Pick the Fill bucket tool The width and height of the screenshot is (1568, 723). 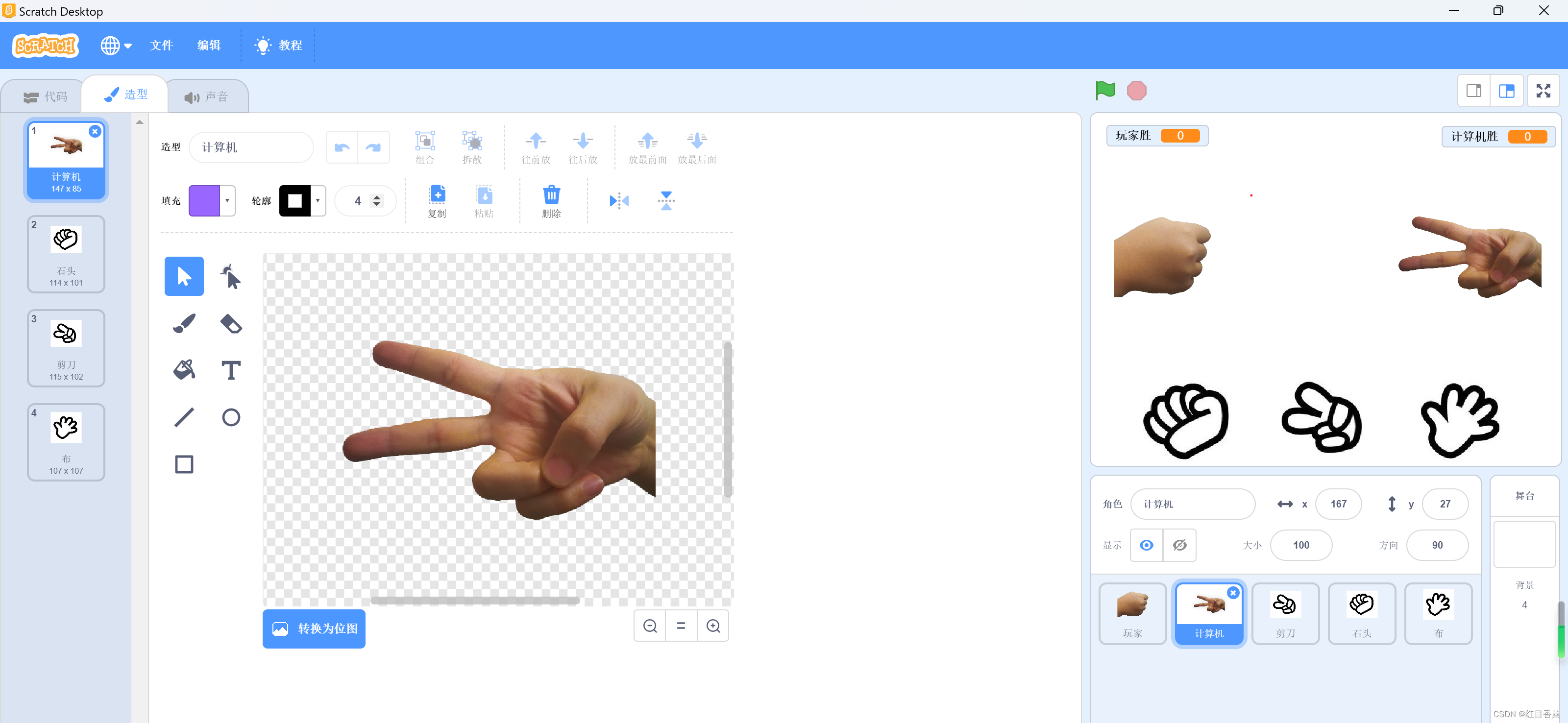[184, 370]
